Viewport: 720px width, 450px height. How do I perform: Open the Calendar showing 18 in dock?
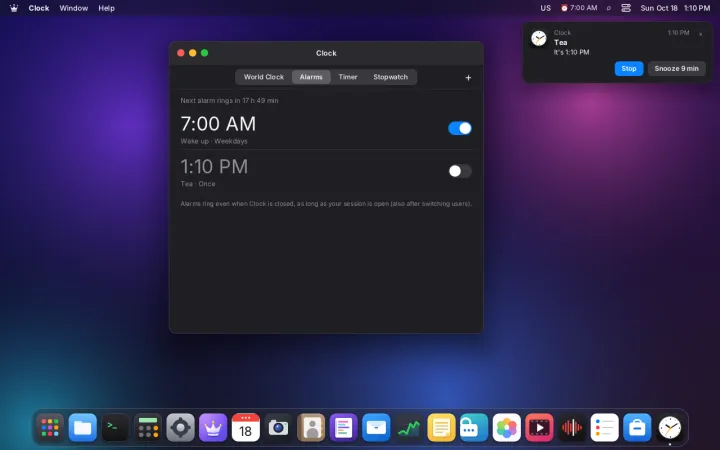[x=246, y=428]
